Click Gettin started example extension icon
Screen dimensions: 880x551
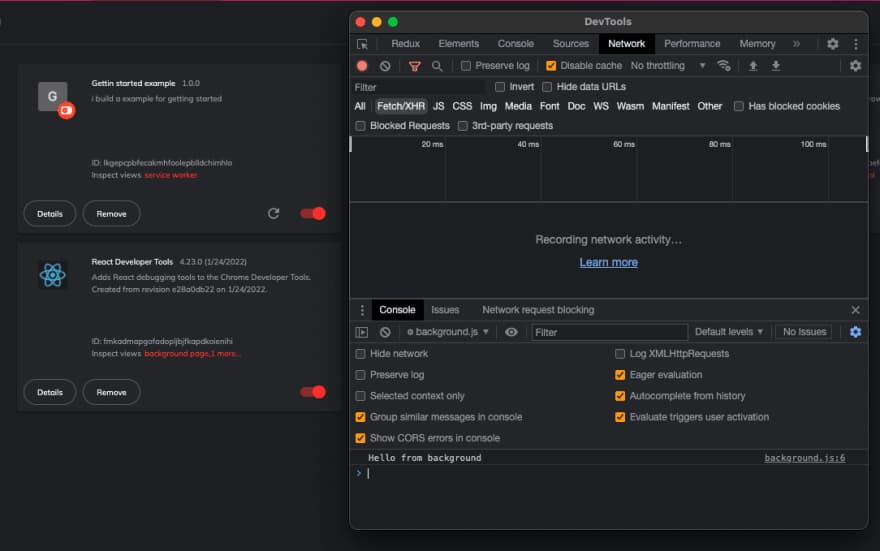(53, 97)
